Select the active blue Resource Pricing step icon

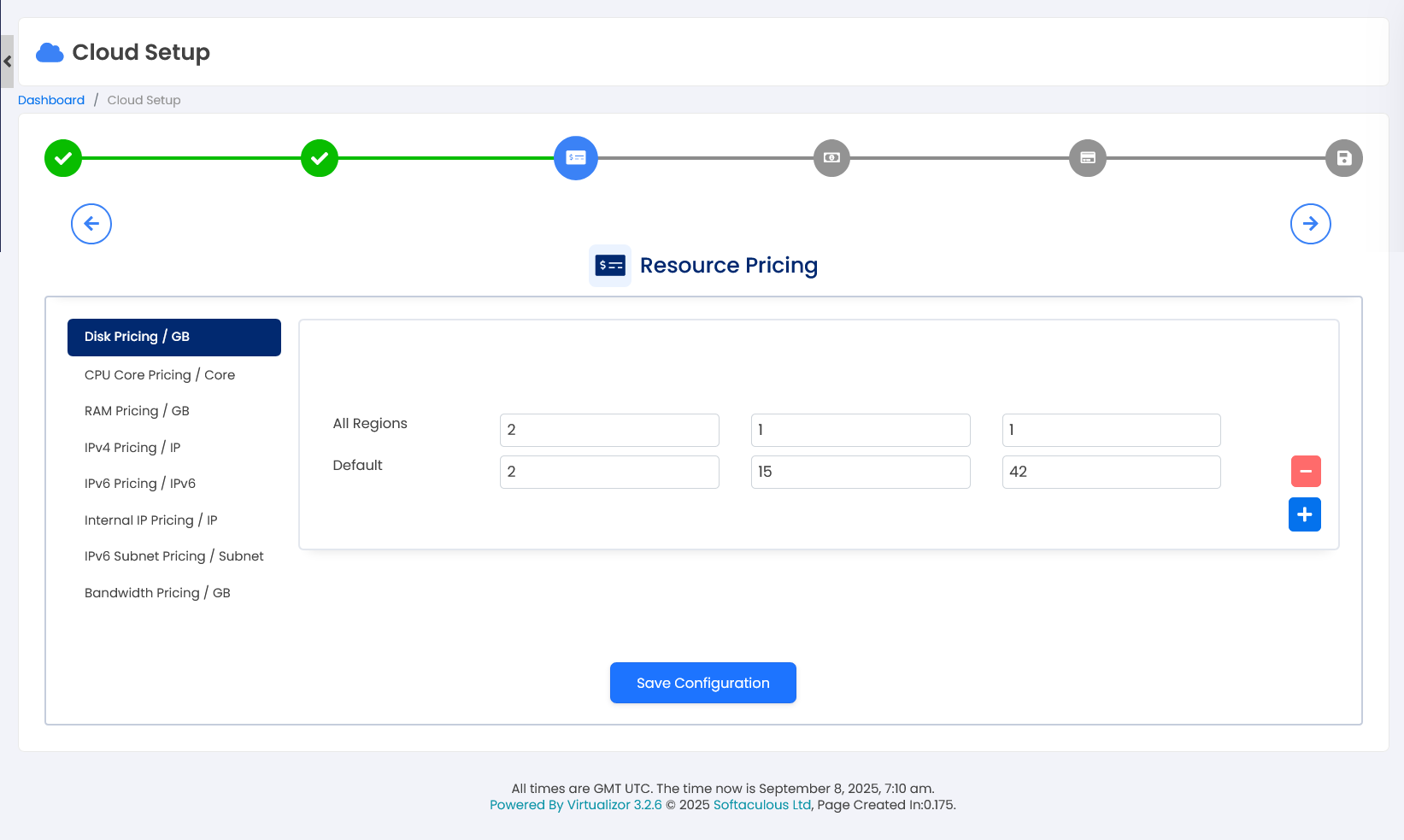(576, 158)
